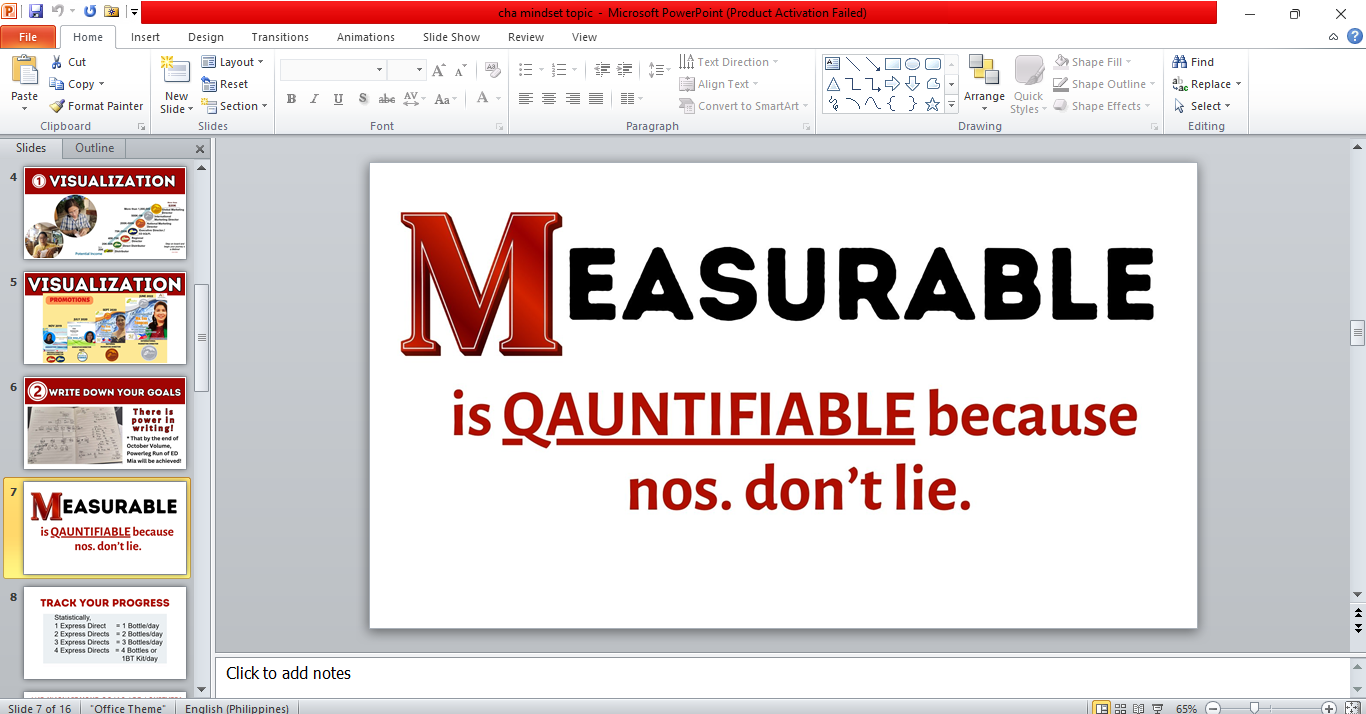
Task: Justify paragraph text
Action: coord(596,98)
